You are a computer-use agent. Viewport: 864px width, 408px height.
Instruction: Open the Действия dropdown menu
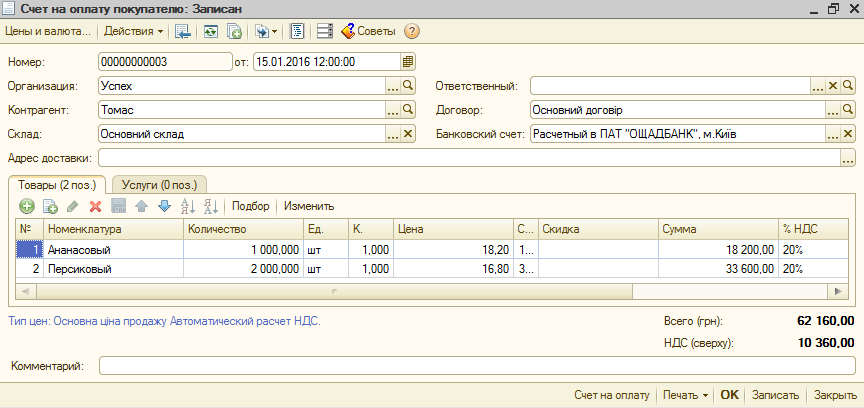[134, 31]
